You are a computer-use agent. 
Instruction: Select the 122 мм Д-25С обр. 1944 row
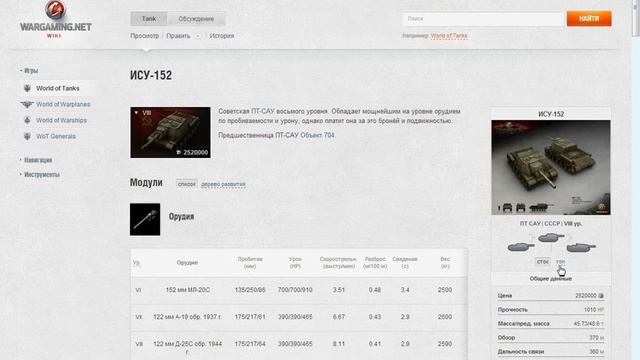pyautogui.click(x=299, y=346)
